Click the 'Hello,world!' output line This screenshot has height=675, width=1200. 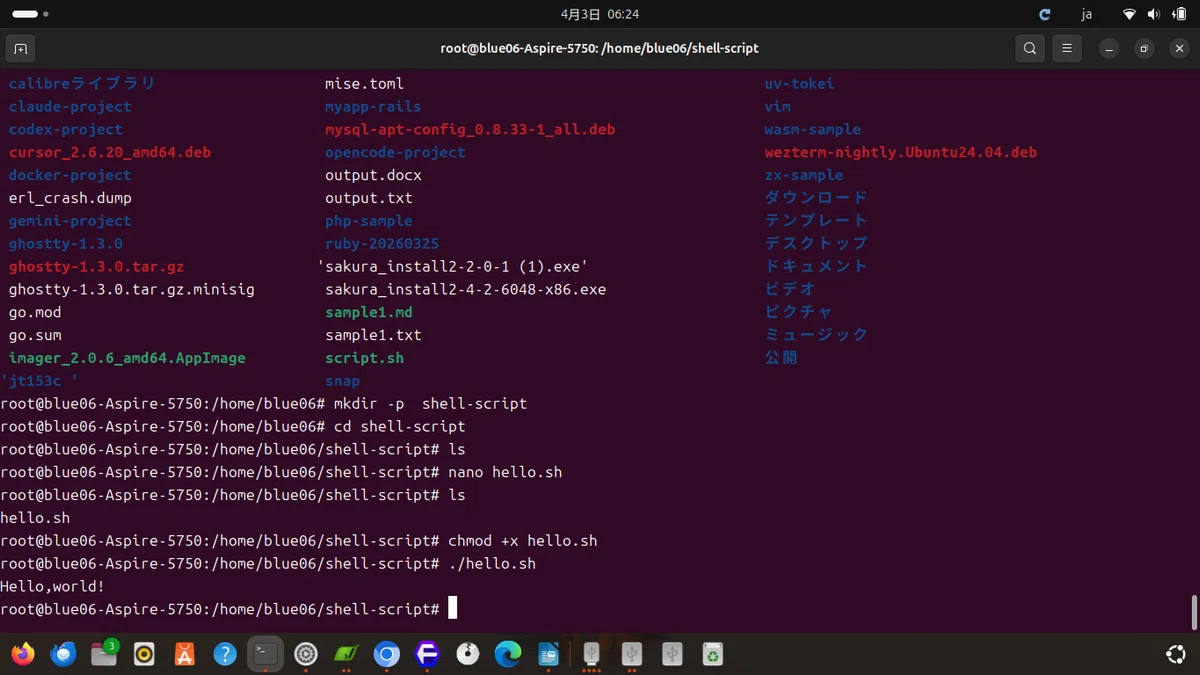[53, 587]
